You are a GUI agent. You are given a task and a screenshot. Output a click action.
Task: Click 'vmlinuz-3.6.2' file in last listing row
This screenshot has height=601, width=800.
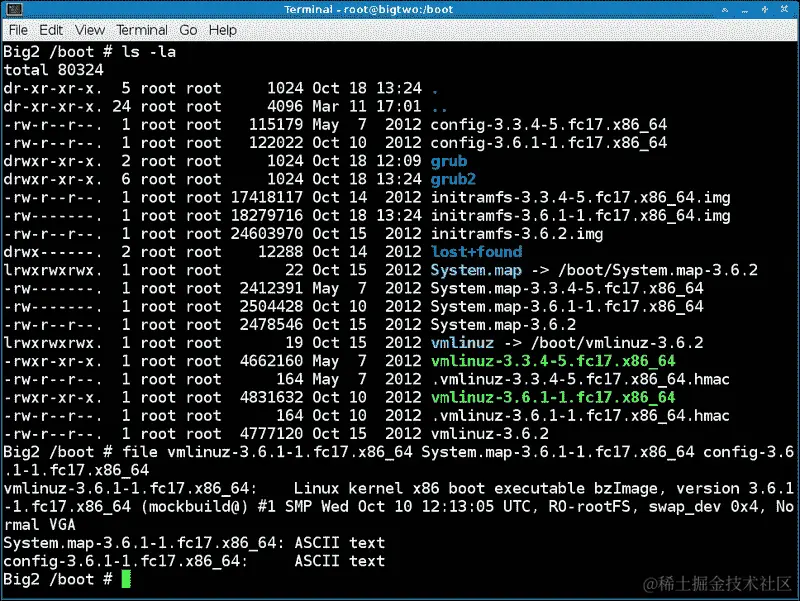pos(490,434)
